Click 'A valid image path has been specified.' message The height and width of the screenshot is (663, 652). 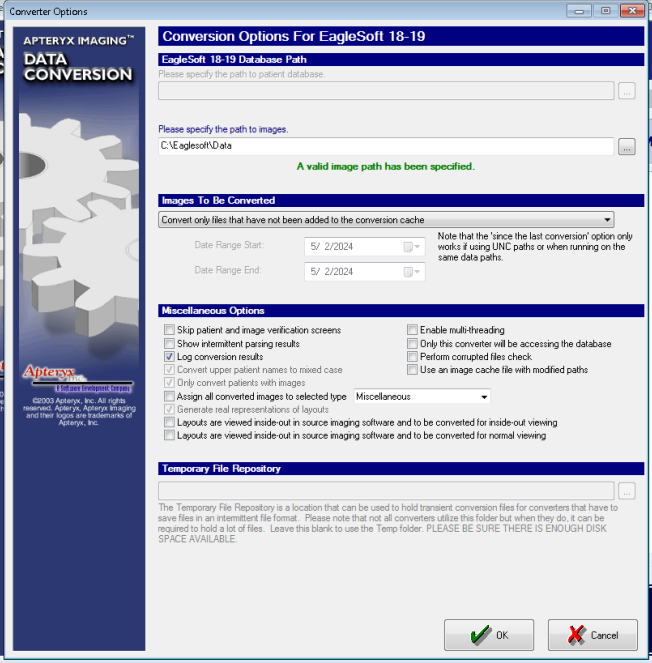pyautogui.click(x=386, y=167)
